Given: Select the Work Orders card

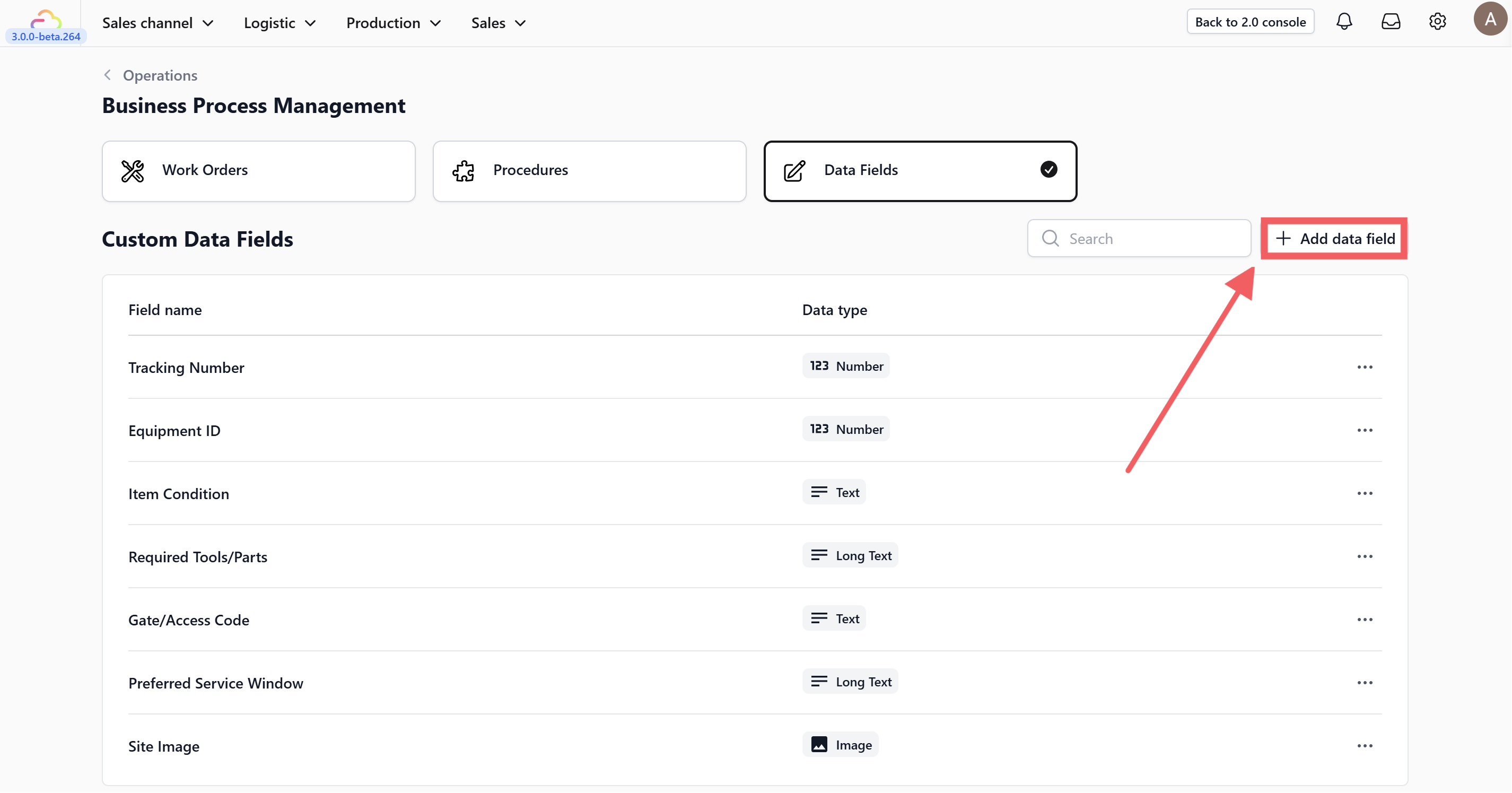Looking at the screenshot, I should pos(258,171).
